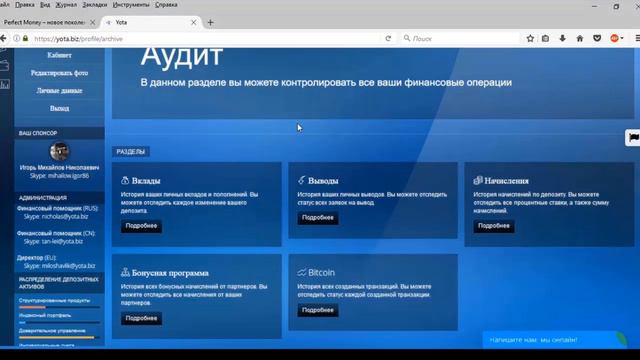The image size is (640, 360).
Task: Open Подробнее under Бонусная программа
Action: point(141,318)
